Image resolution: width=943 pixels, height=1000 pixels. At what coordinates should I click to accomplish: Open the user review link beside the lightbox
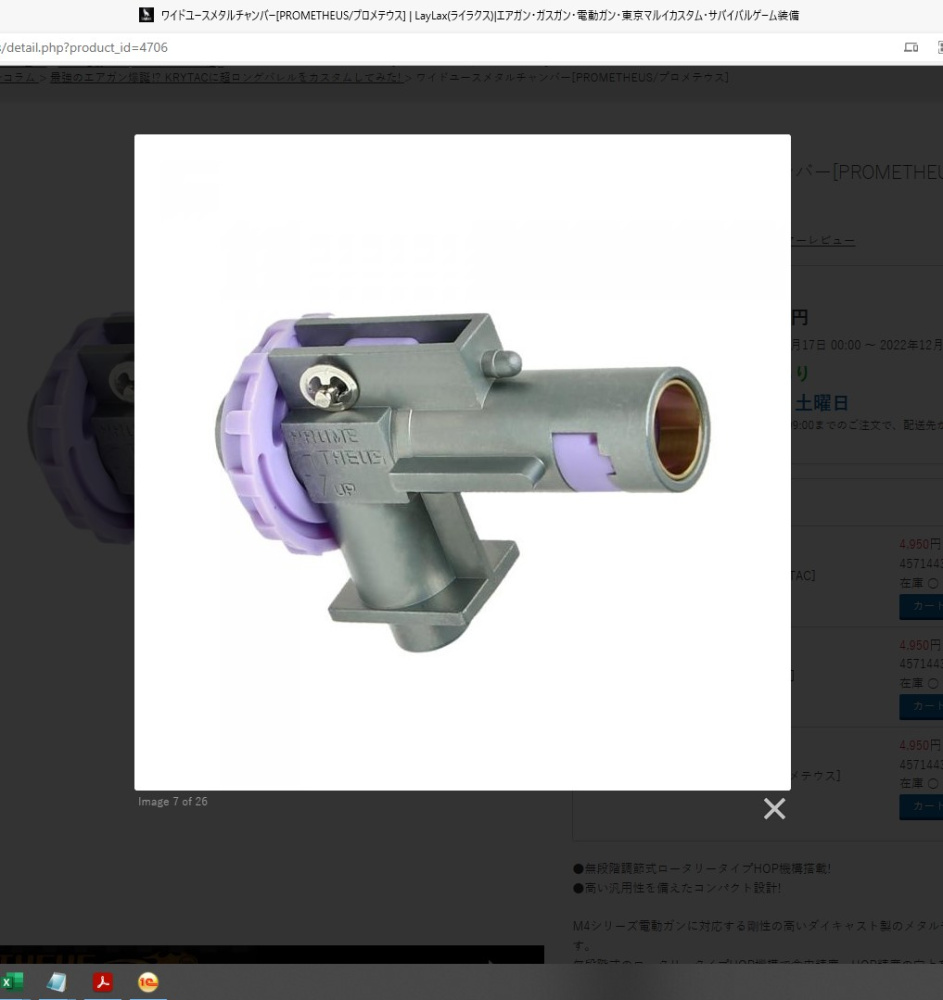[x=822, y=240]
